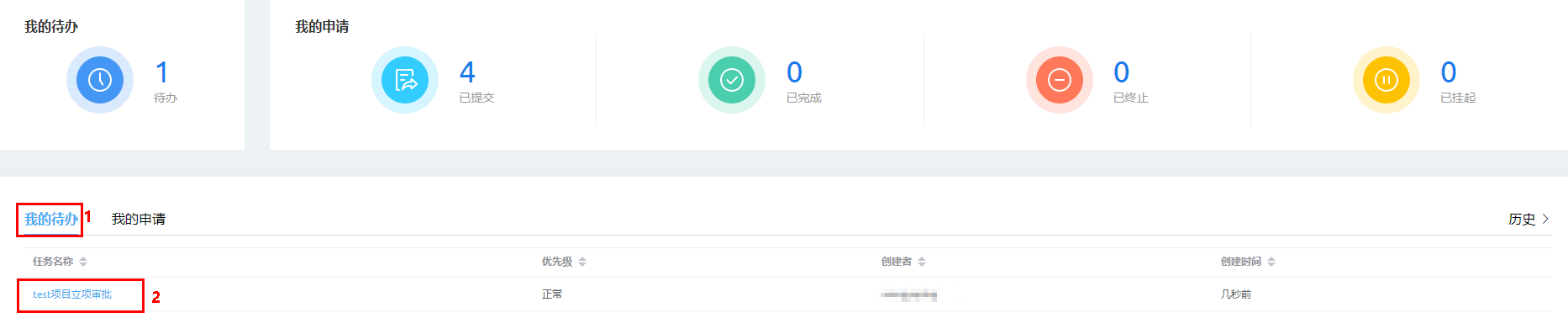Screen dimensions: 1568x334
Task: Click the cyan submitted-applications icon
Action: (x=405, y=80)
